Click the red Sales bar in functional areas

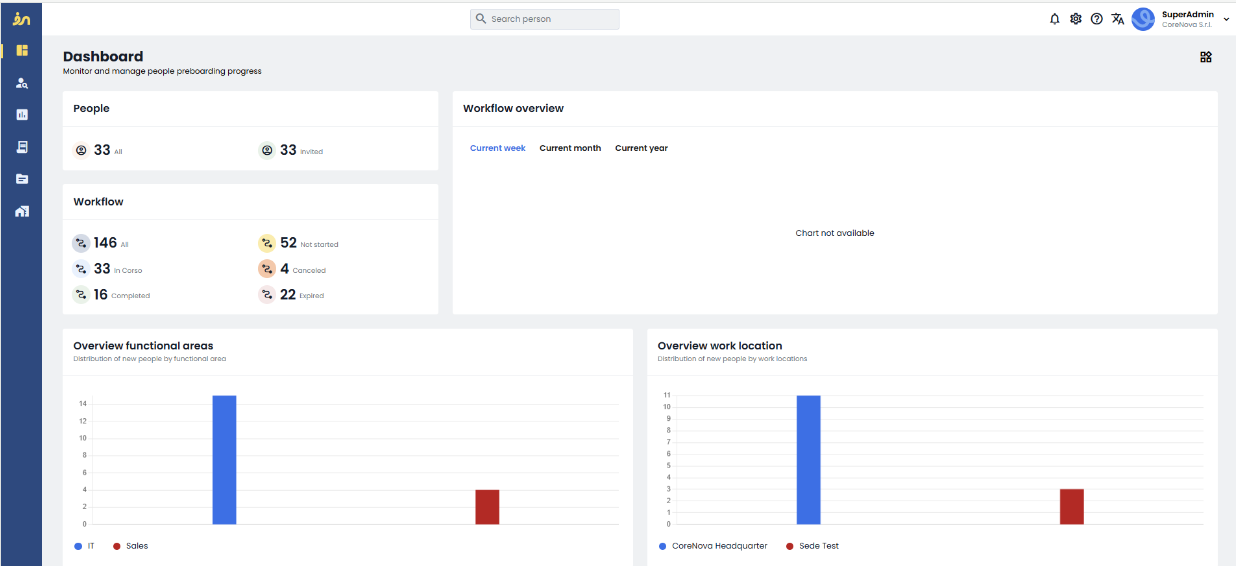point(487,507)
